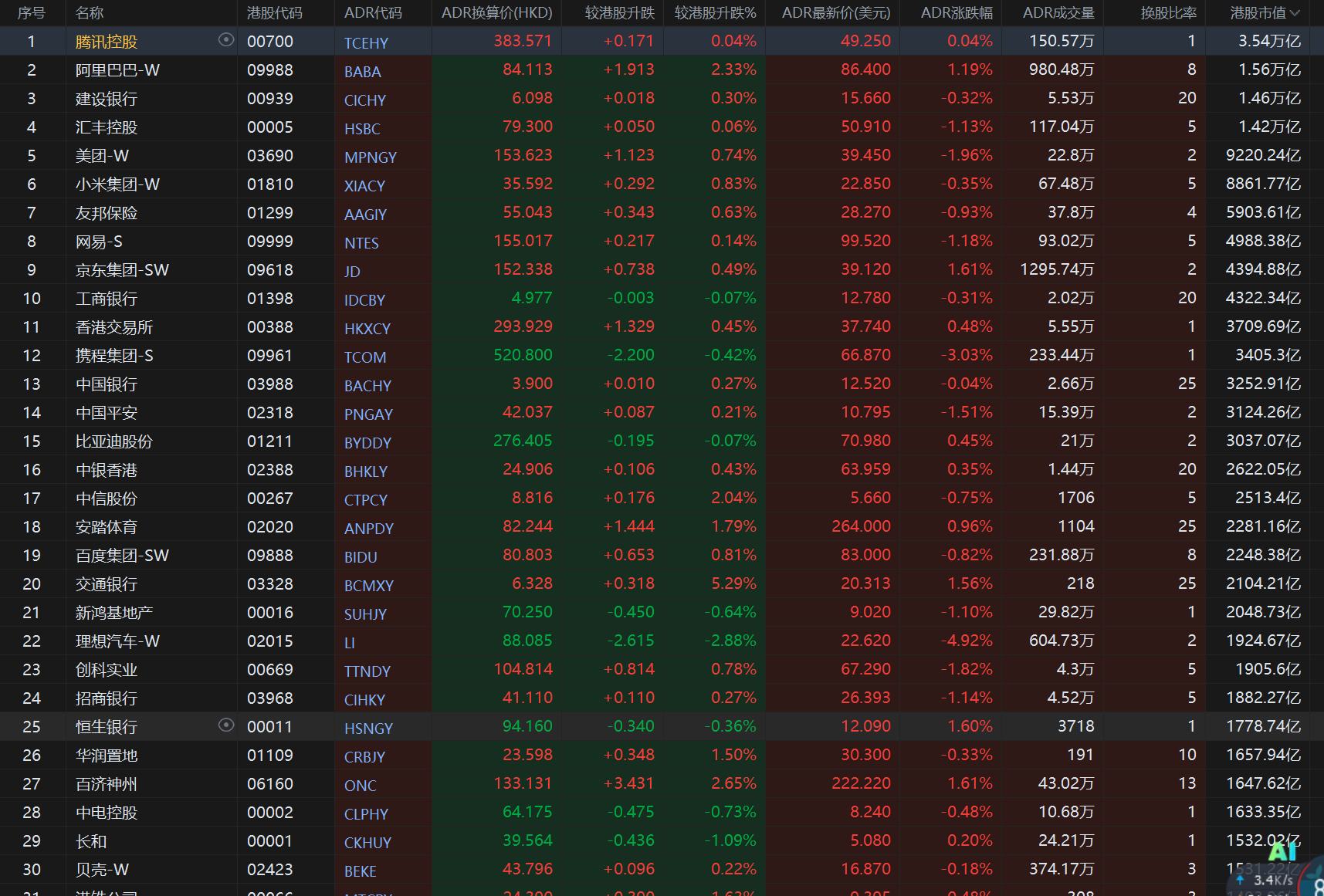Open the HSBC ADR code link
The height and width of the screenshot is (896, 1324).
click(x=362, y=129)
